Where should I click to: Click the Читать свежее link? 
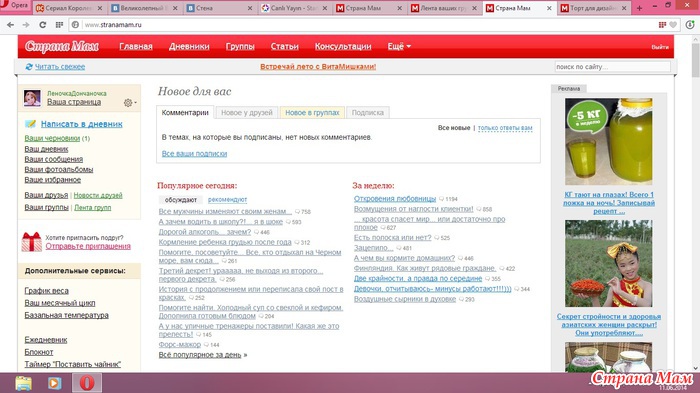(x=60, y=67)
